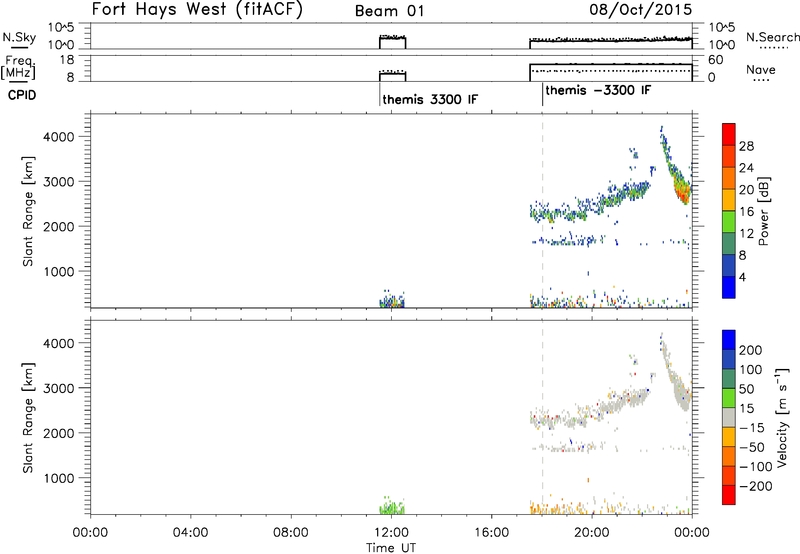The image size is (800, 554).
Task: Click the 'Time UT' axis title
Action: (x=391, y=547)
